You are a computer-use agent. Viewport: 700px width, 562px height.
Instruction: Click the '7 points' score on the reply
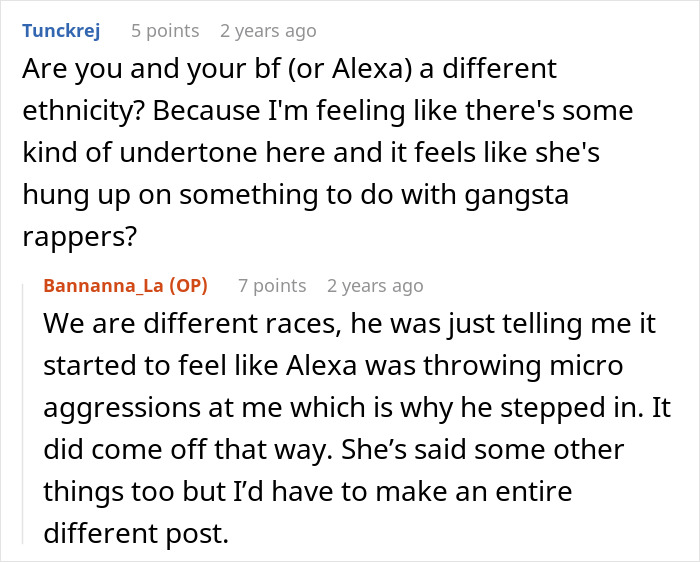[272, 286]
